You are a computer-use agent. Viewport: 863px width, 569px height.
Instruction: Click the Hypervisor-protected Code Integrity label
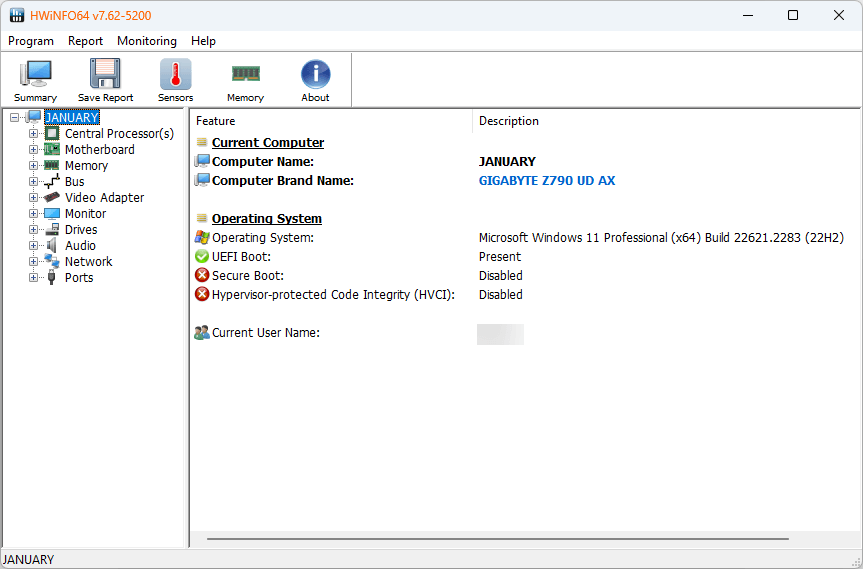pyautogui.click(x=334, y=294)
